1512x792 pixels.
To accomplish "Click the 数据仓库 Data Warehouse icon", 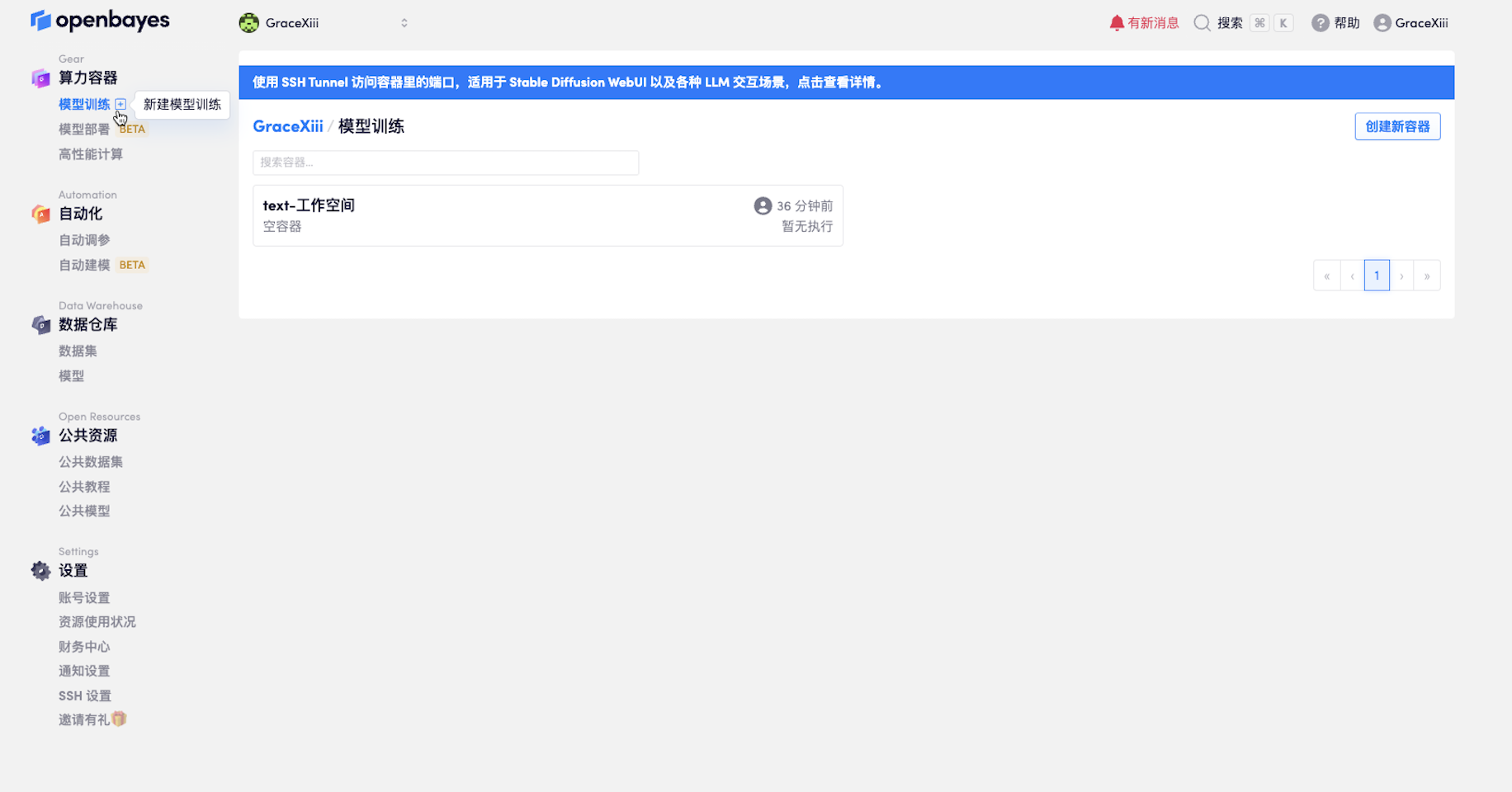I will coord(40,325).
